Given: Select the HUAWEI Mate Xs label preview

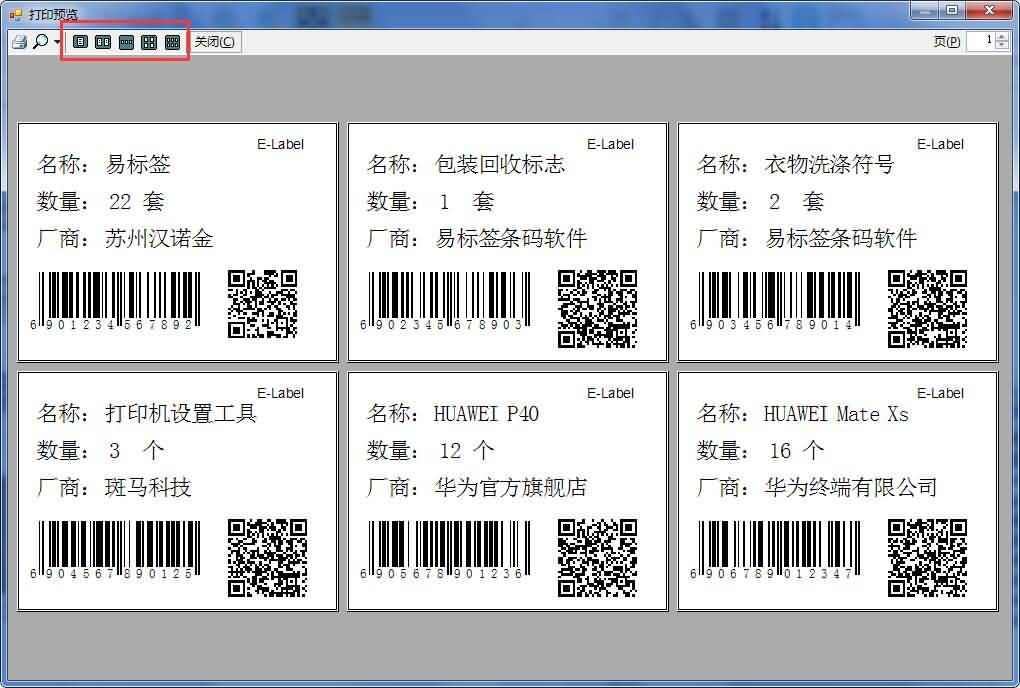Looking at the screenshot, I should pyautogui.click(x=837, y=491).
